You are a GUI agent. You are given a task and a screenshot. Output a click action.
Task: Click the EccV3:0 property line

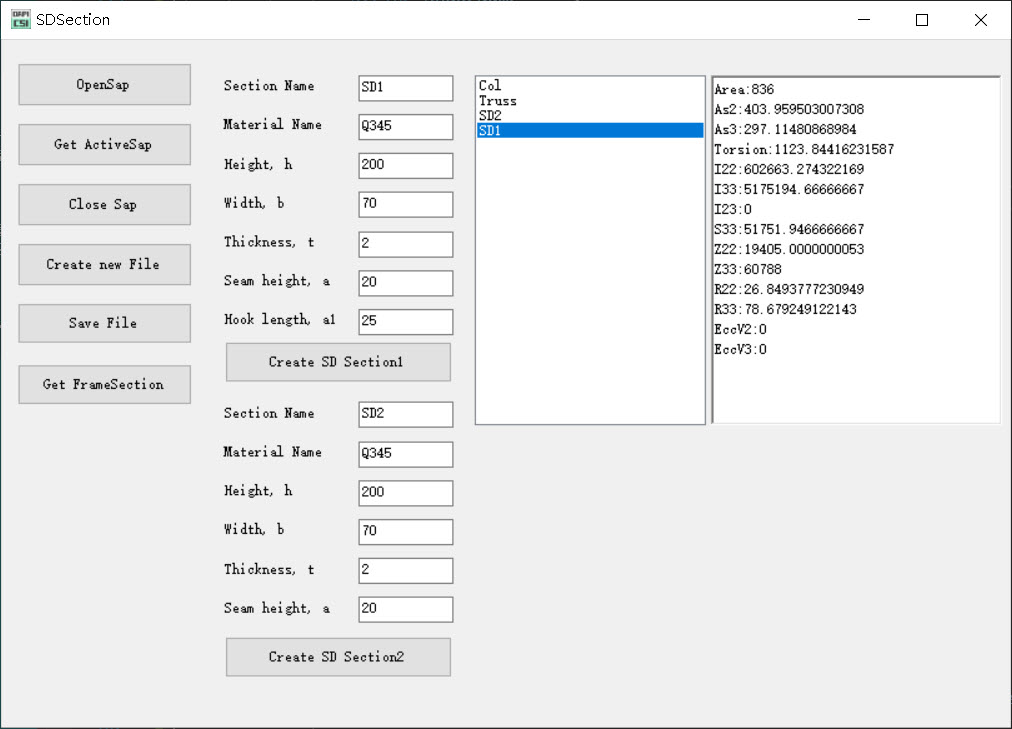(x=740, y=350)
